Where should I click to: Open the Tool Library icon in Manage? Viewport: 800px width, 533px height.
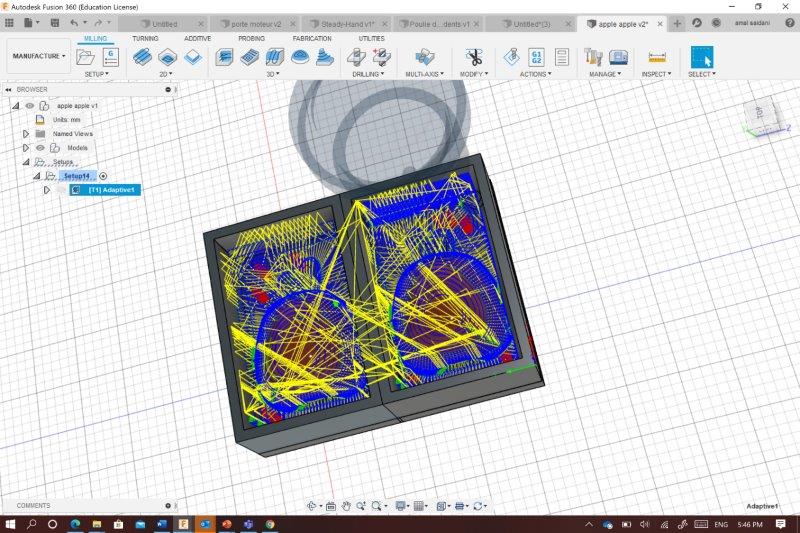click(x=593, y=57)
